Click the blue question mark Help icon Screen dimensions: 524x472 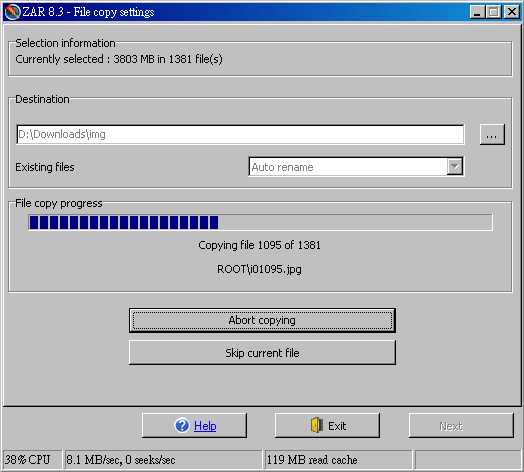pyautogui.click(x=182, y=426)
